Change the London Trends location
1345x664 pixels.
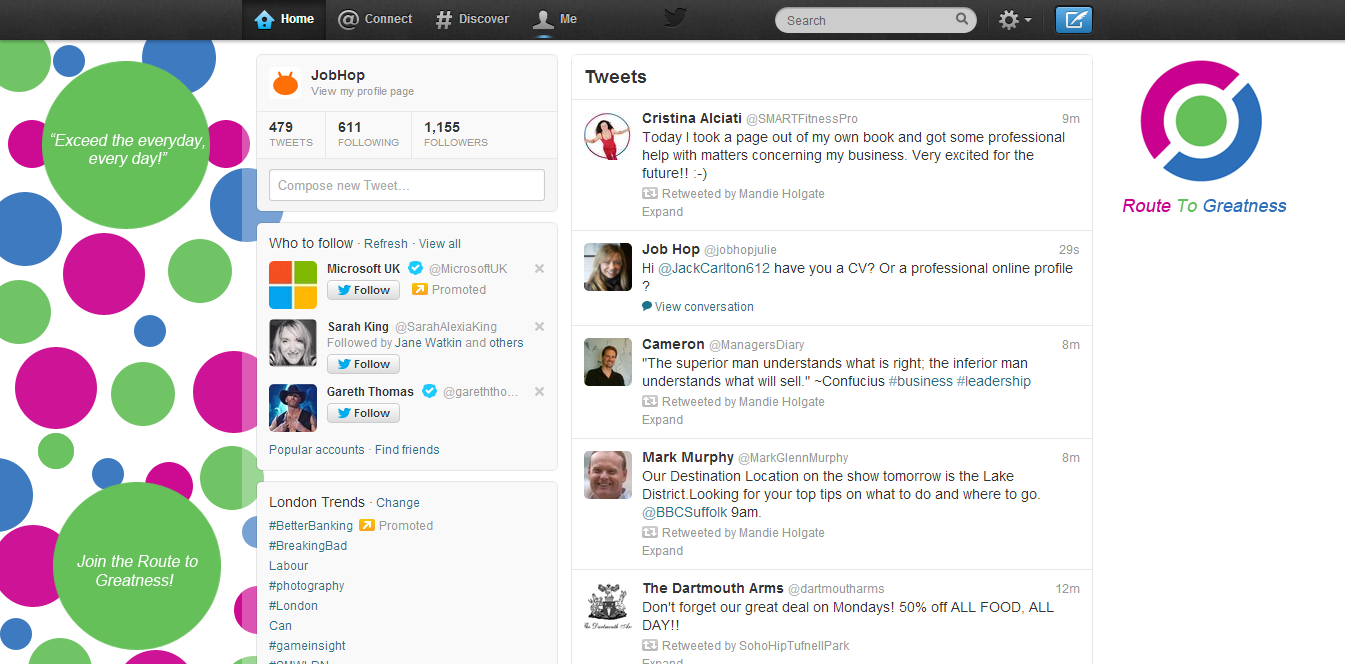click(398, 503)
